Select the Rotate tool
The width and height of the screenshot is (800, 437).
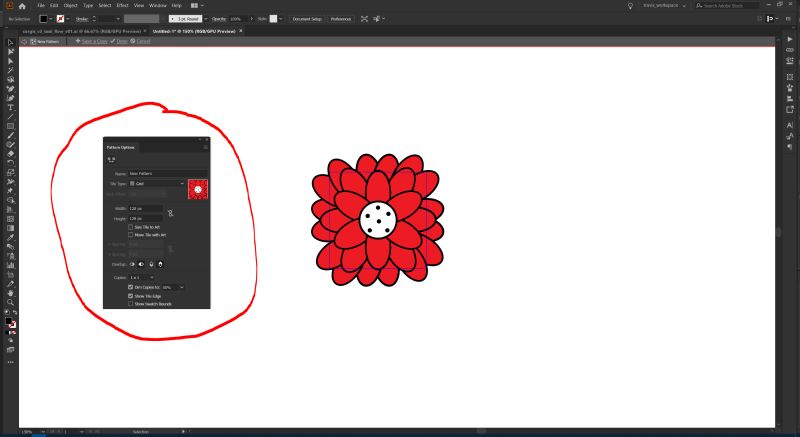tap(10, 163)
